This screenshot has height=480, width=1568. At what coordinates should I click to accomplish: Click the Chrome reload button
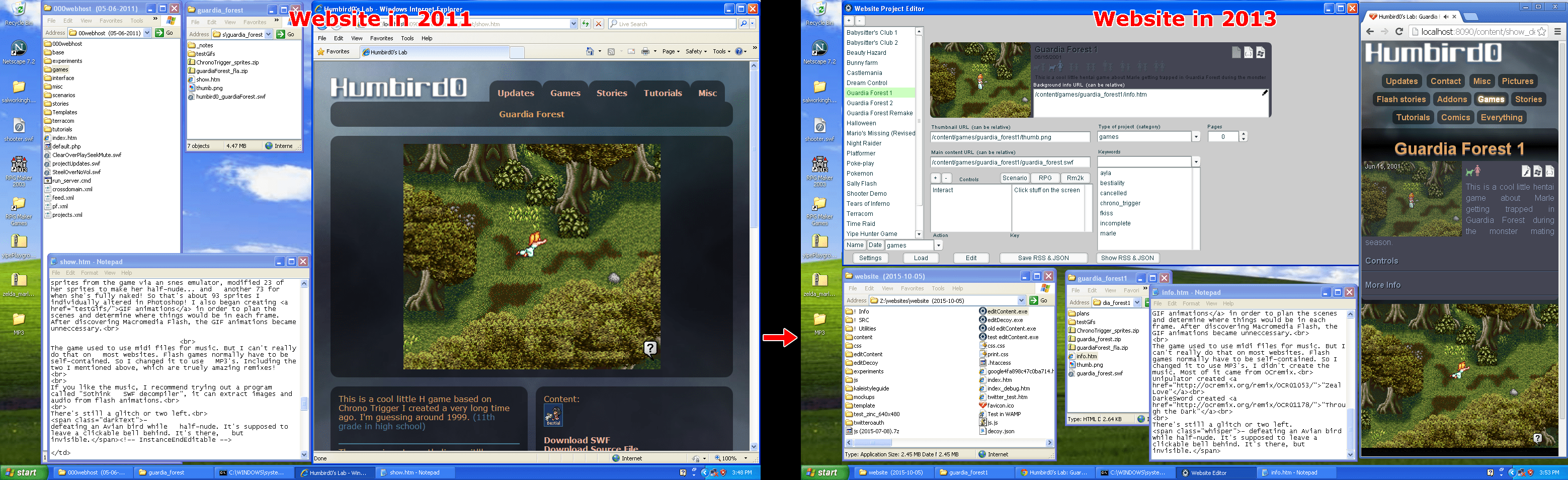coord(1399,32)
